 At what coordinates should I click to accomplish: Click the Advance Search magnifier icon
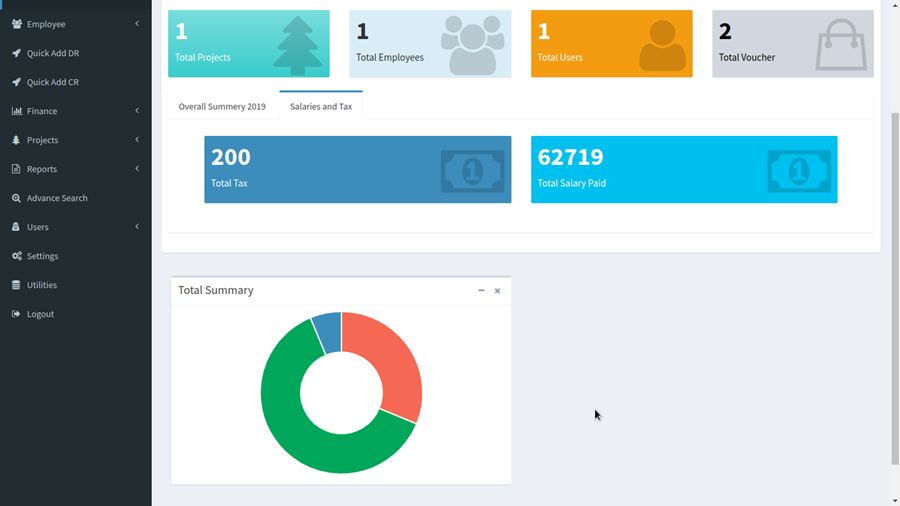tap(16, 198)
